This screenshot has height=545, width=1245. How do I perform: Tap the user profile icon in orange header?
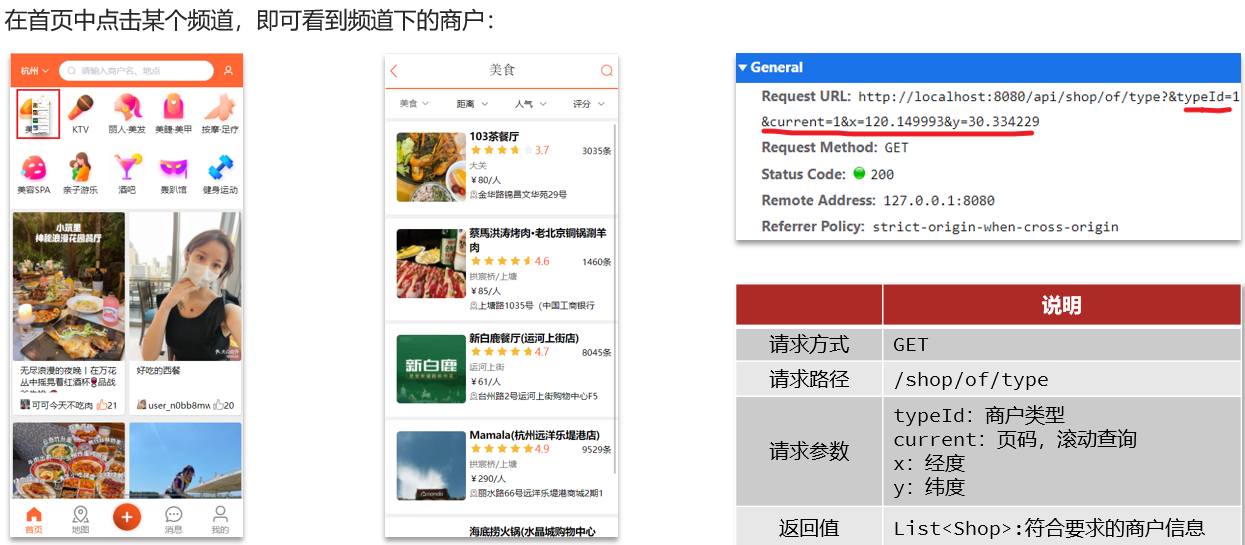click(x=228, y=71)
